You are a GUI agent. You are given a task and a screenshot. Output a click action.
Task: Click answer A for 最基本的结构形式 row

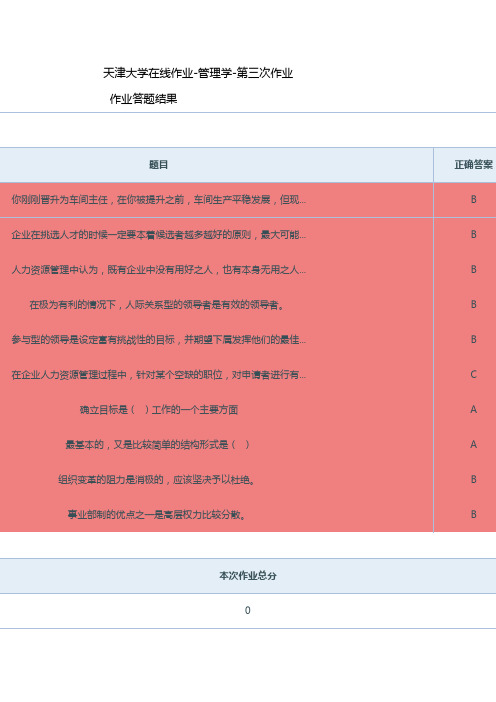pyautogui.click(x=474, y=444)
